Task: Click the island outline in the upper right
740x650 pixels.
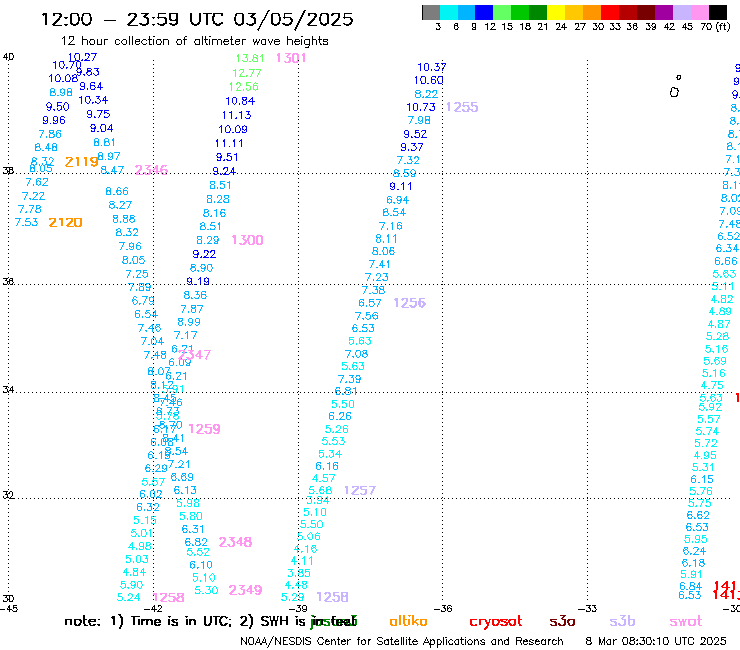Action: point(674,92)
